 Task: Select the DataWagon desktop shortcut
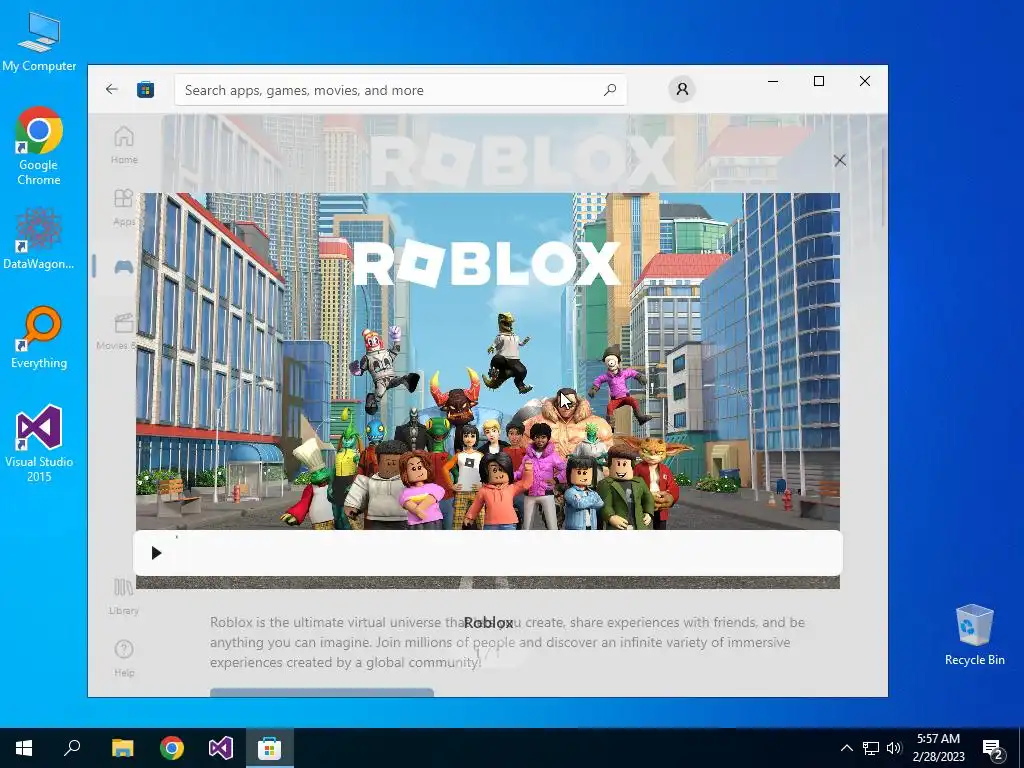(39, 238)
